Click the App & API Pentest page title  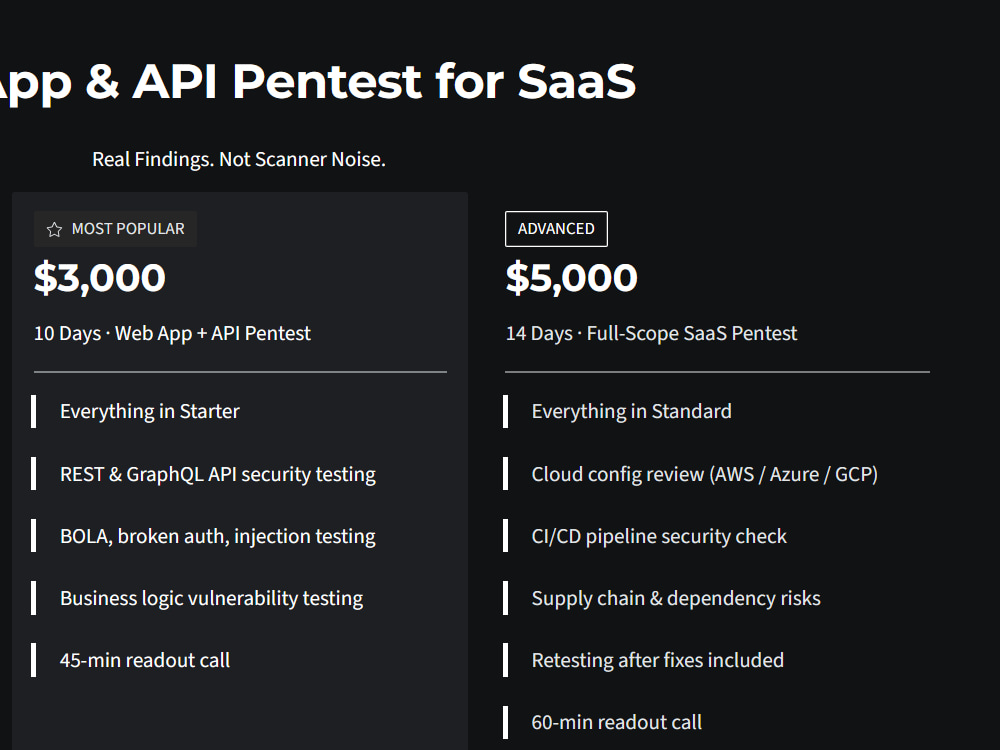tap(318, 82)
